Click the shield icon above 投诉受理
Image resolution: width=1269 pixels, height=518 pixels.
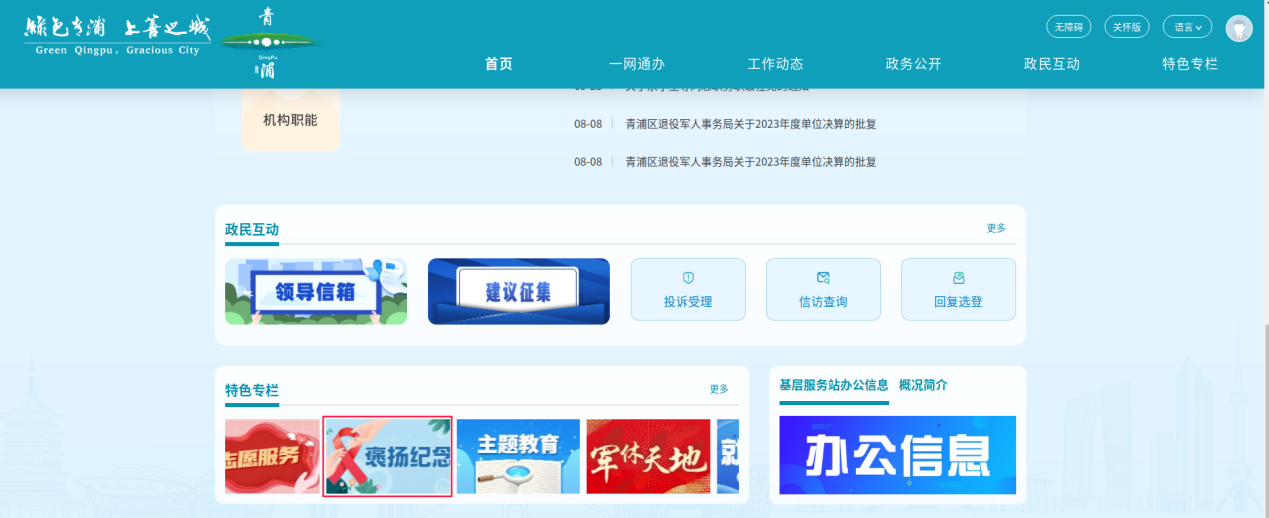click(687, 278)
